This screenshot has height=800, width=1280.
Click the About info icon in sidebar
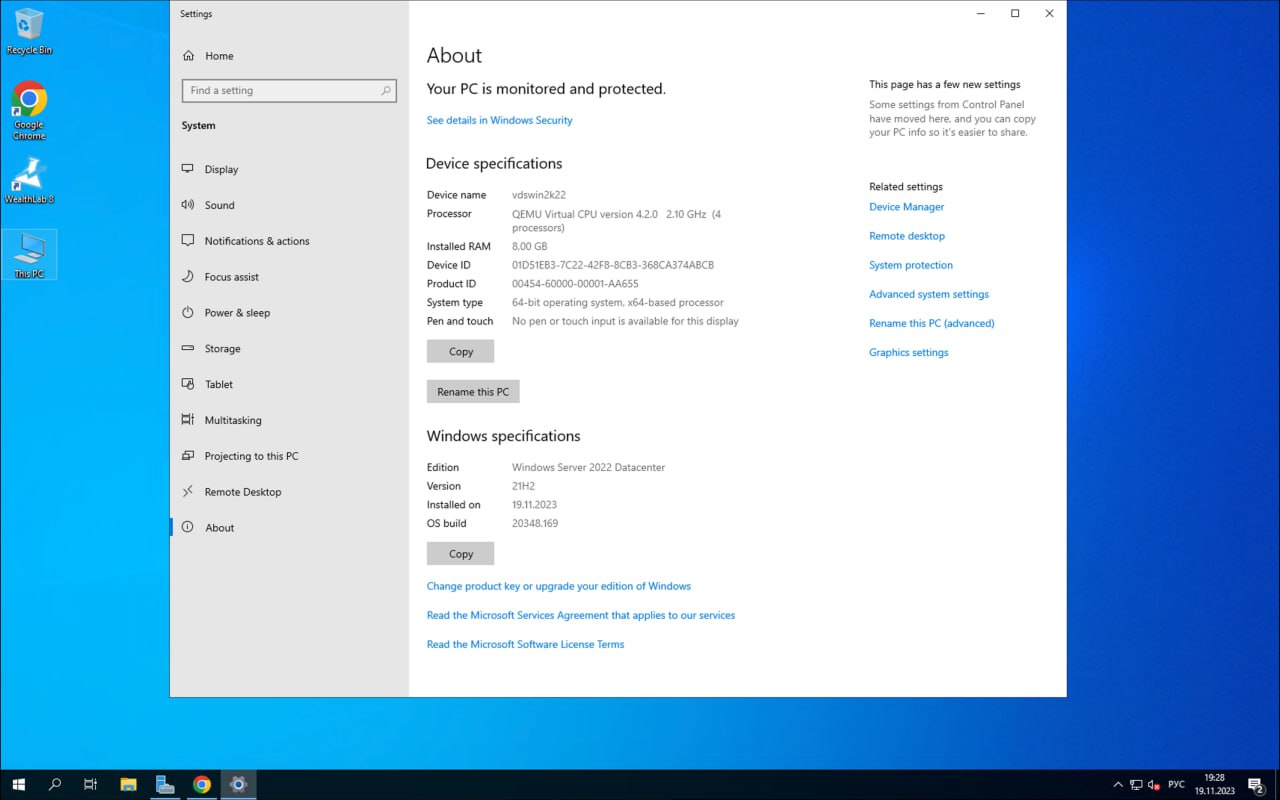(x=188, y=528)
